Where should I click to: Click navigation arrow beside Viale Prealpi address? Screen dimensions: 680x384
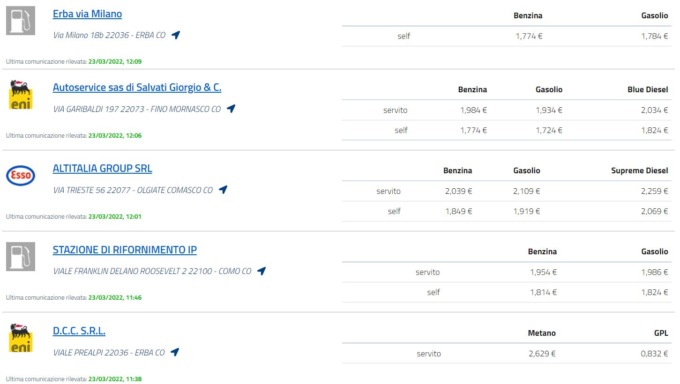coord(175,352)
